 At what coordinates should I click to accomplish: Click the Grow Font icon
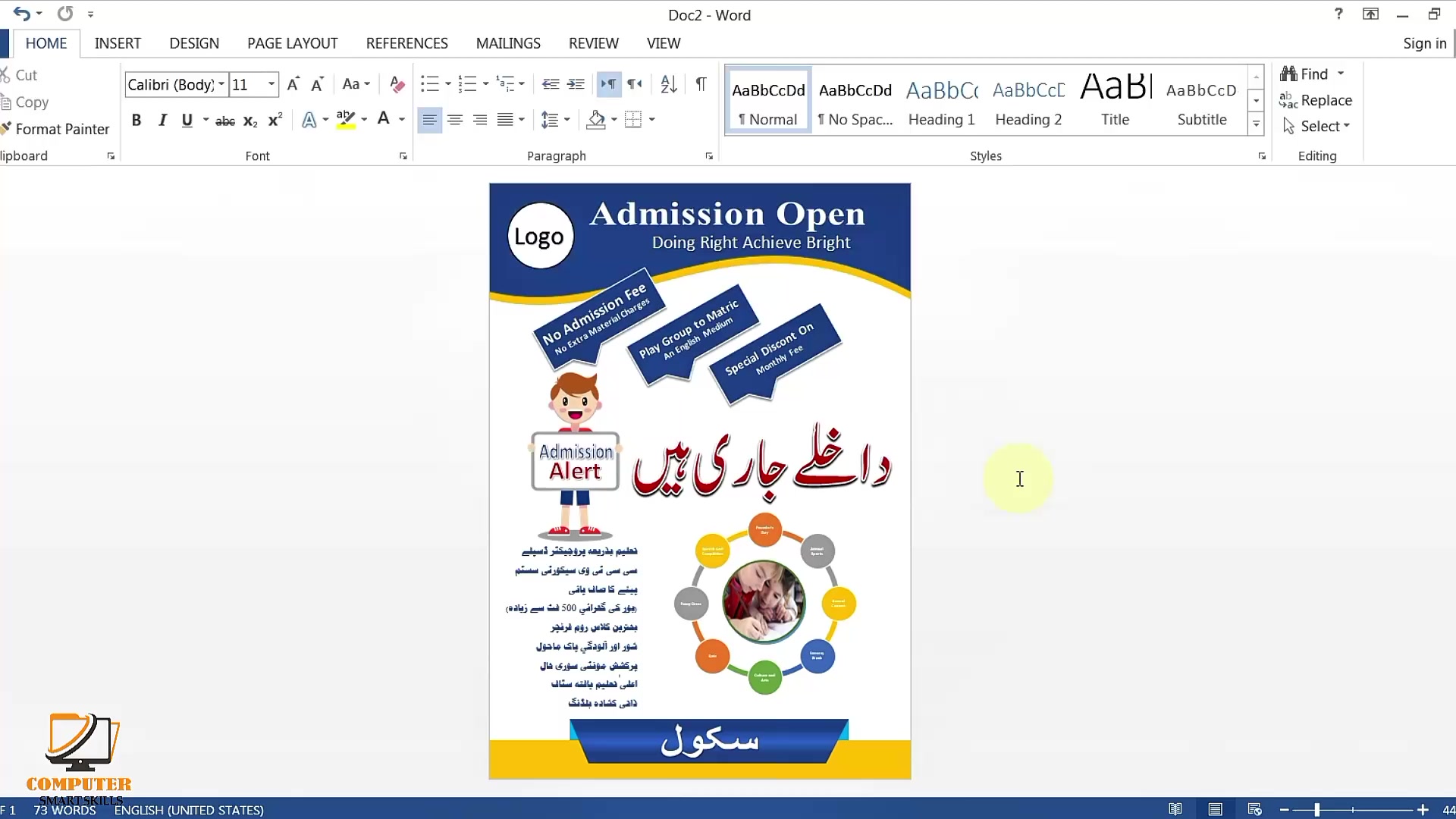tap(293, 84)
